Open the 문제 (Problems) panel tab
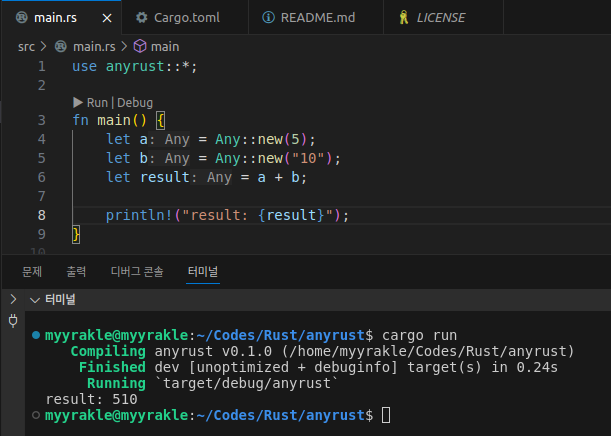The height and width of the screenshot is (436, 611). [x=32, y=271]
